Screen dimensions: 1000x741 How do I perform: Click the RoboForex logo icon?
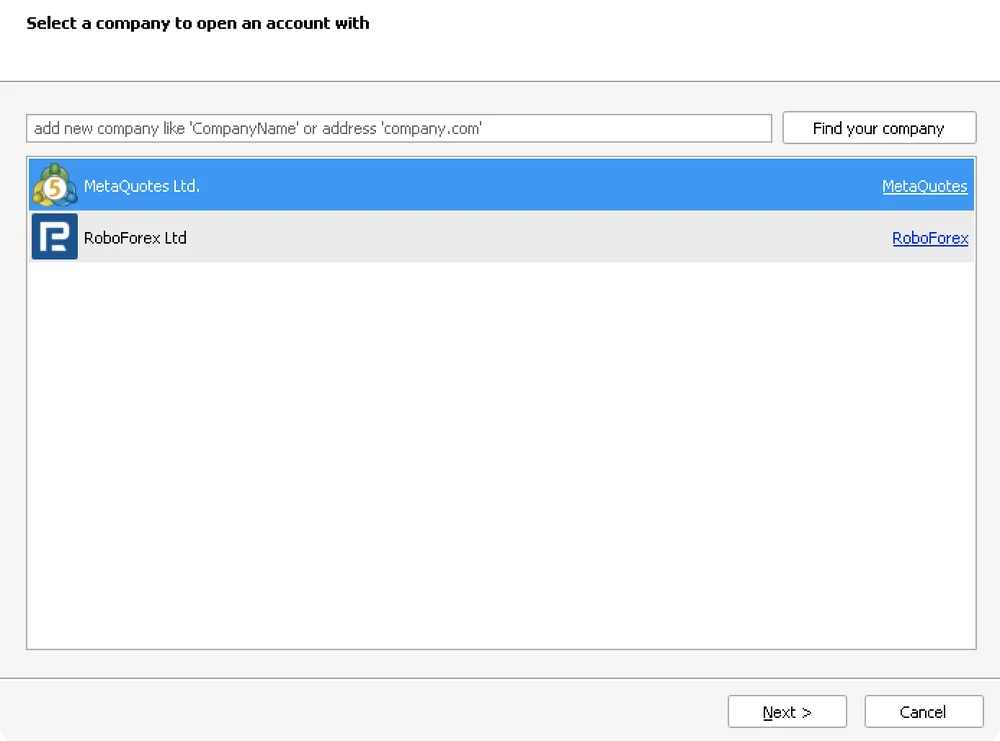55,237
